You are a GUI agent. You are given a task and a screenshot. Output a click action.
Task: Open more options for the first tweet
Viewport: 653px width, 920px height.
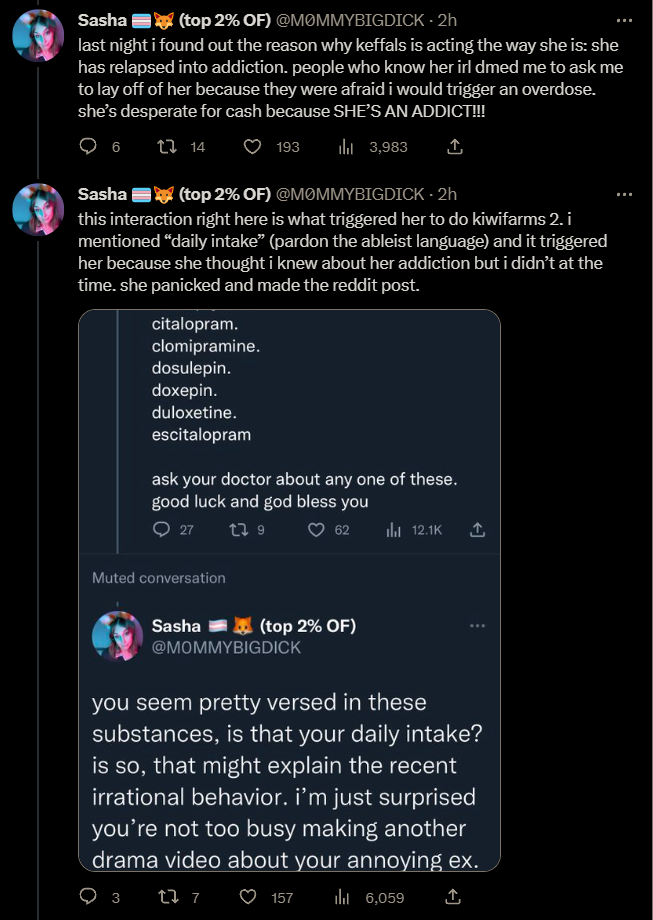click(x=624, y=21)
